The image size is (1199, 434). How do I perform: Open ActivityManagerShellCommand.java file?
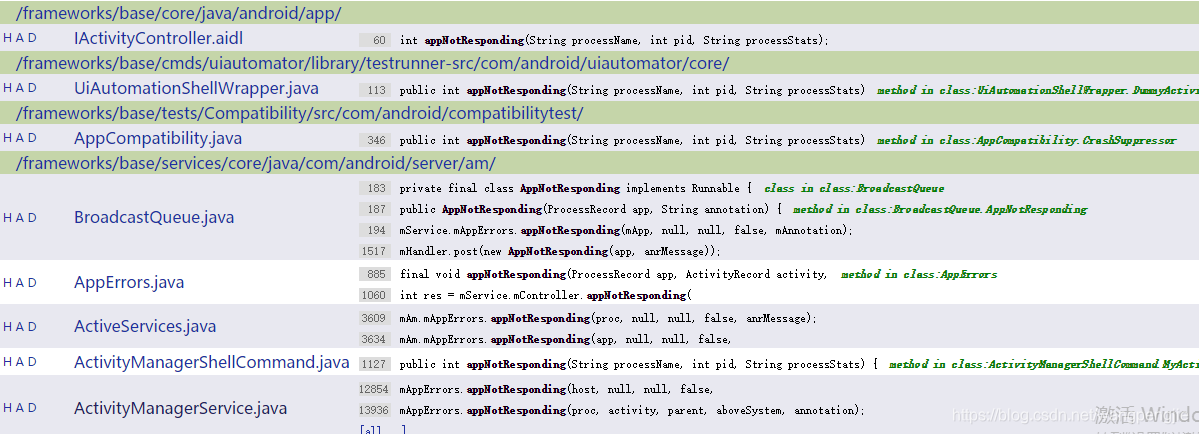(212, 362)
